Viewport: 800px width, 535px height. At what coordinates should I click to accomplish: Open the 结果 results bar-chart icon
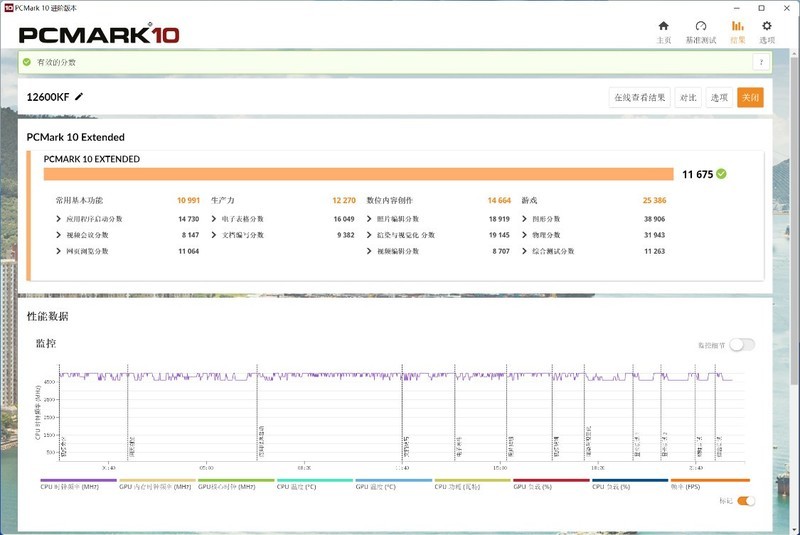738,26
